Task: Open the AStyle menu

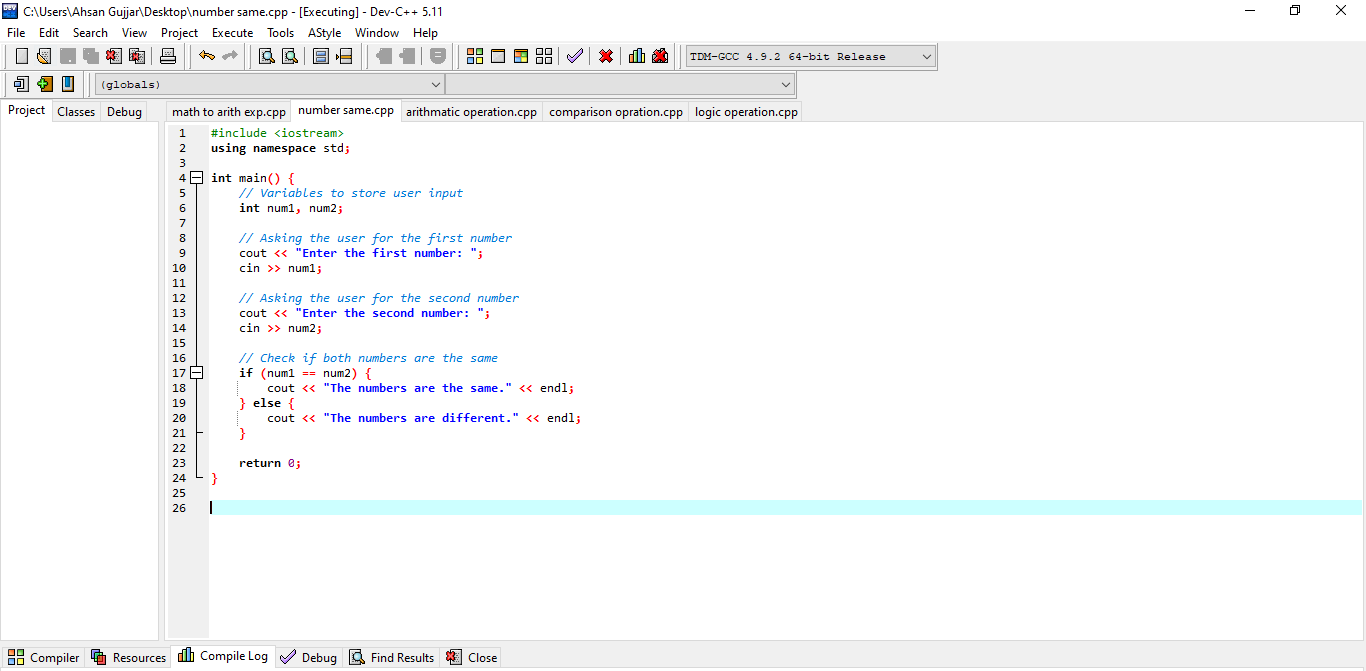Action: 325,33
